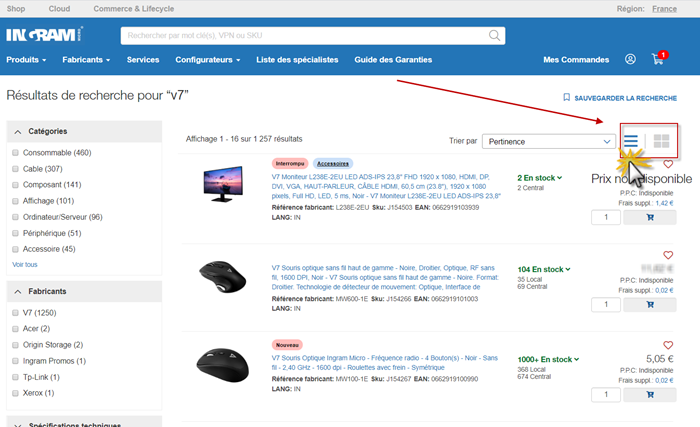Collapse the Catégories filter section

point(84,131)
